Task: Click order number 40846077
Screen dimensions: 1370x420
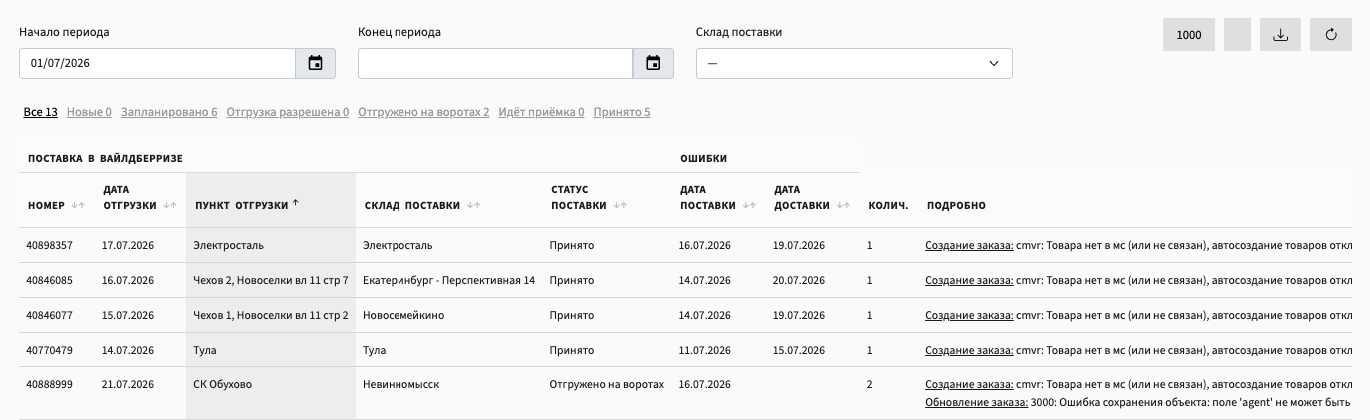Action: click(49, 315)
